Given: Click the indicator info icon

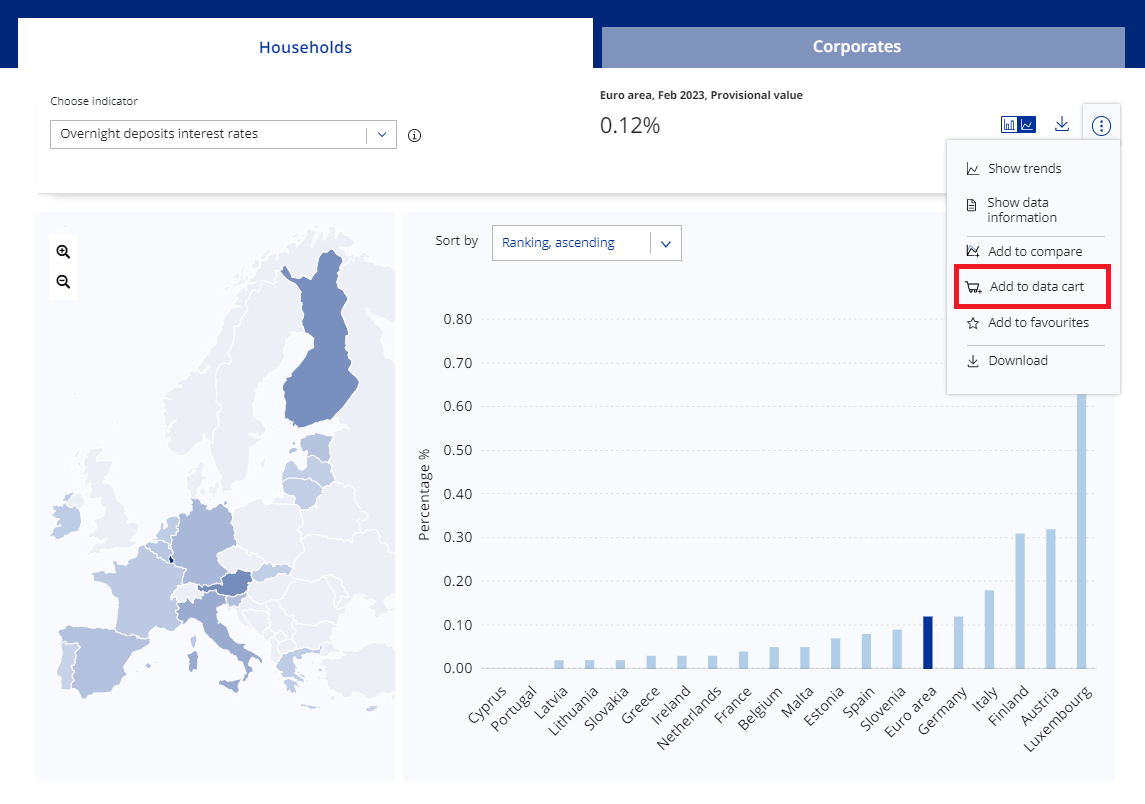Looking at the screenshot, I should 414,136.
